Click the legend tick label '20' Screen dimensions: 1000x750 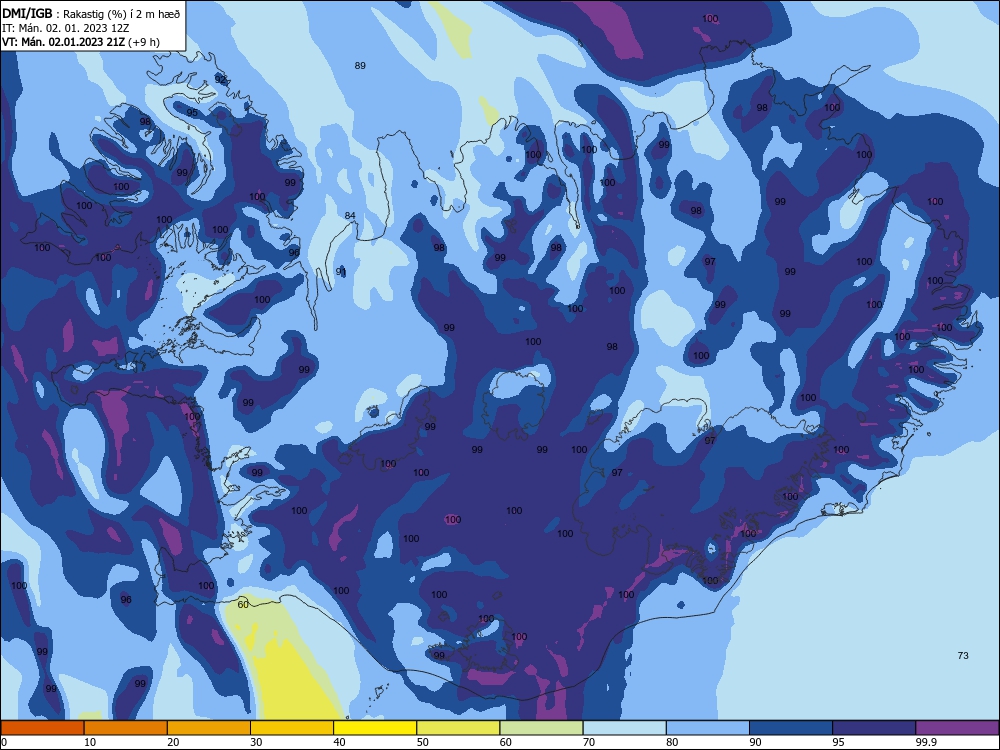(x=173, y=742)
